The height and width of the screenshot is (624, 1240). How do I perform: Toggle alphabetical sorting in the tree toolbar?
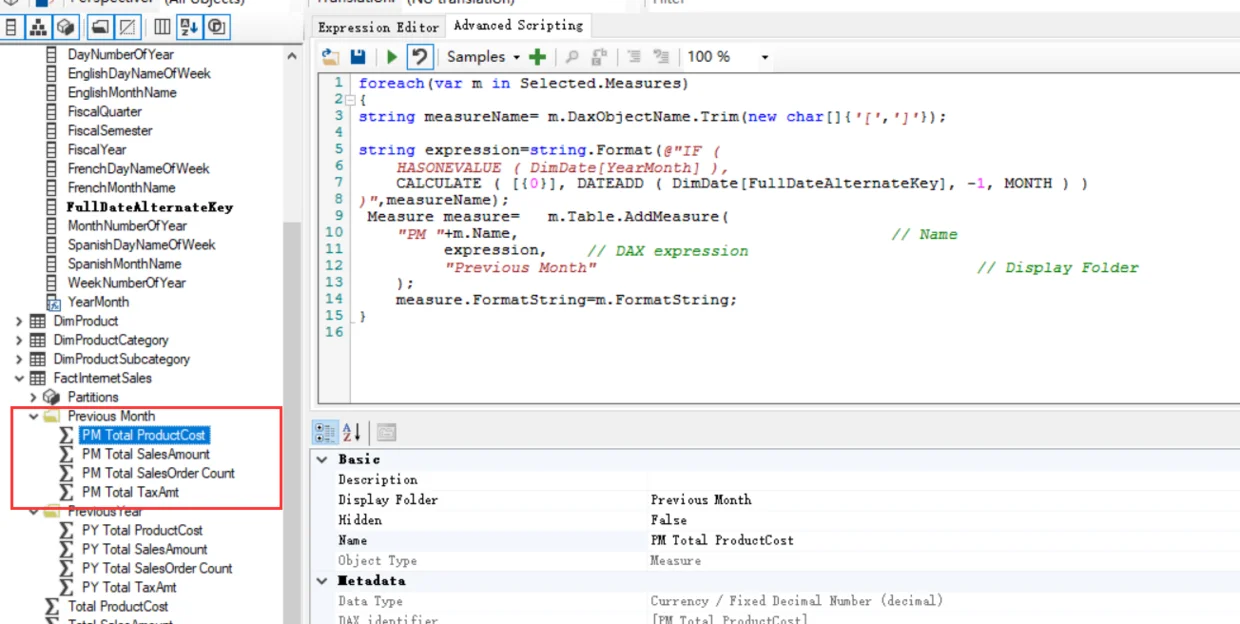click(x=190, y=27)
